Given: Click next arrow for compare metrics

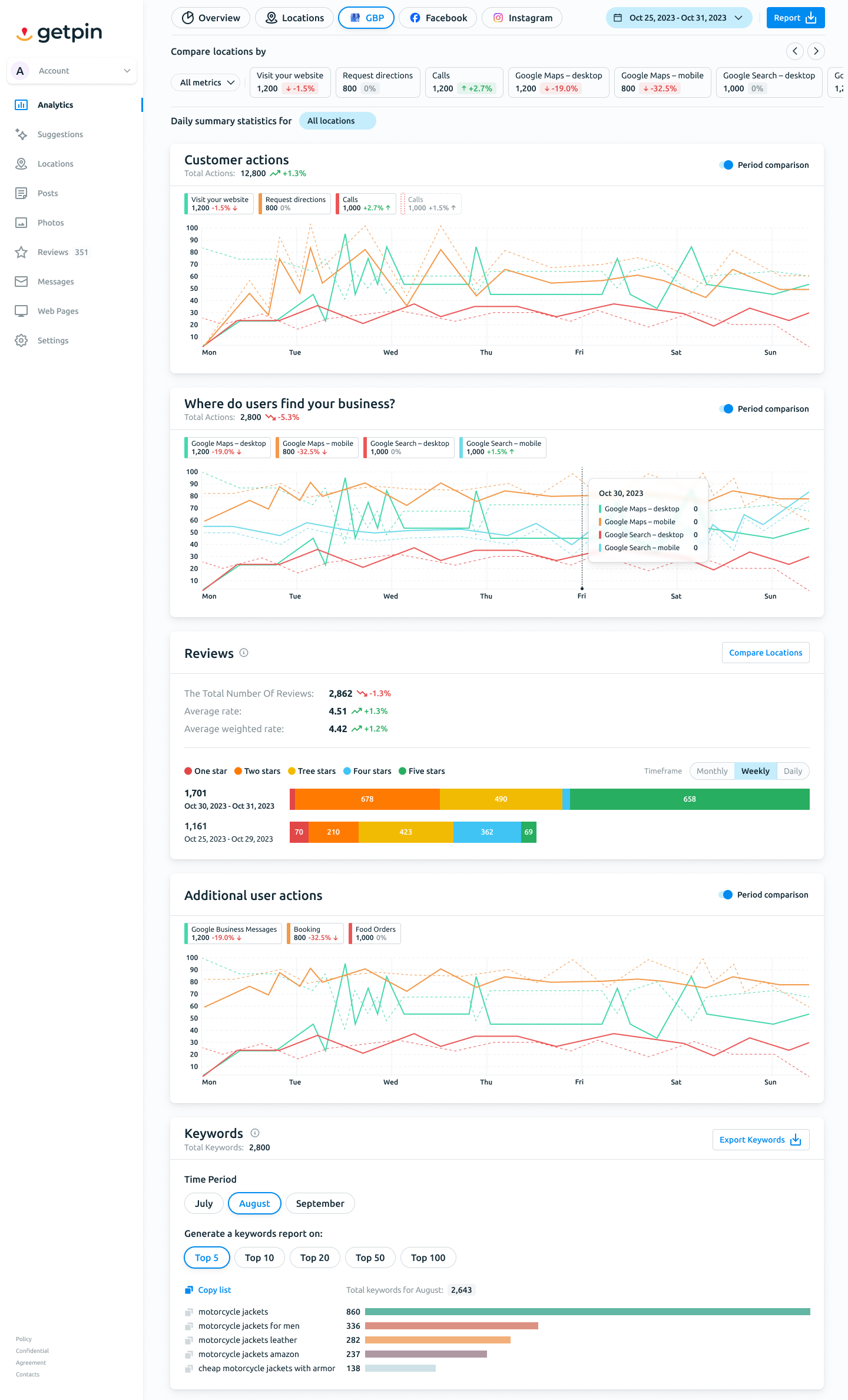Looking at the screenshot, I should coord(816,51).
